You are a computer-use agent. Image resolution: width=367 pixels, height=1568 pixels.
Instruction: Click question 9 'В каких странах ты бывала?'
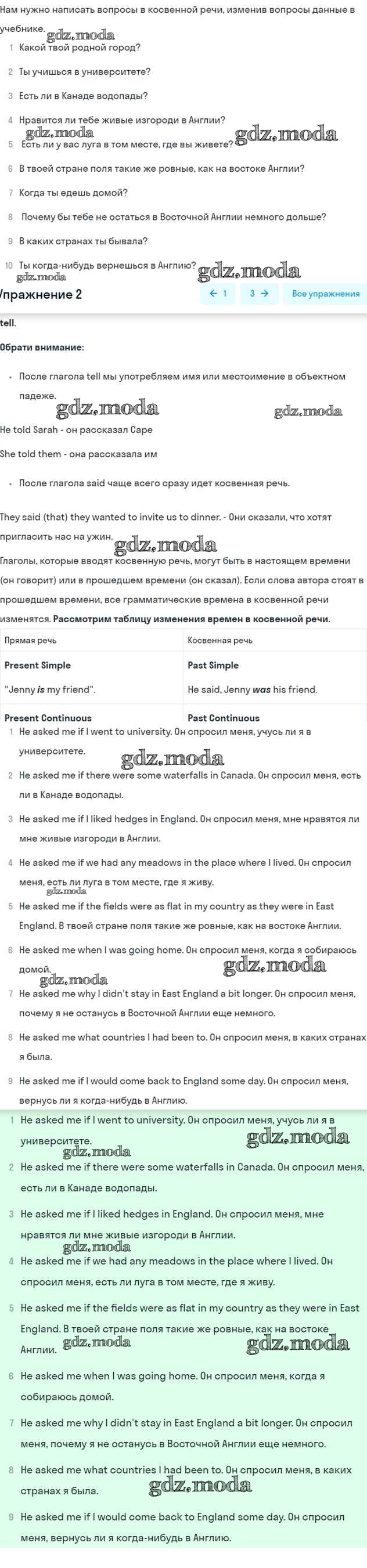pos(84,241)
